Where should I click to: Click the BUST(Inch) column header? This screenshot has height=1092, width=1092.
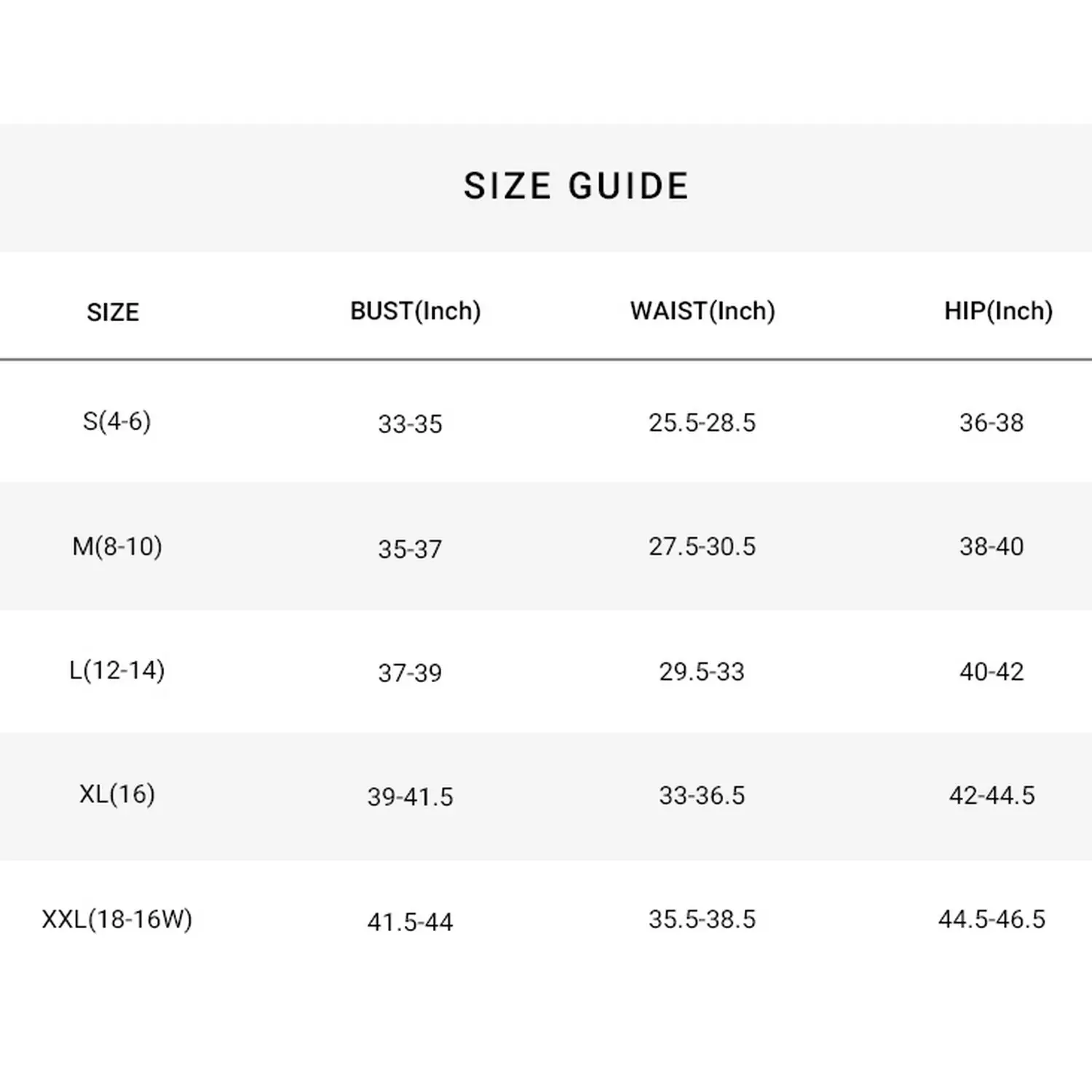(416, 312)
